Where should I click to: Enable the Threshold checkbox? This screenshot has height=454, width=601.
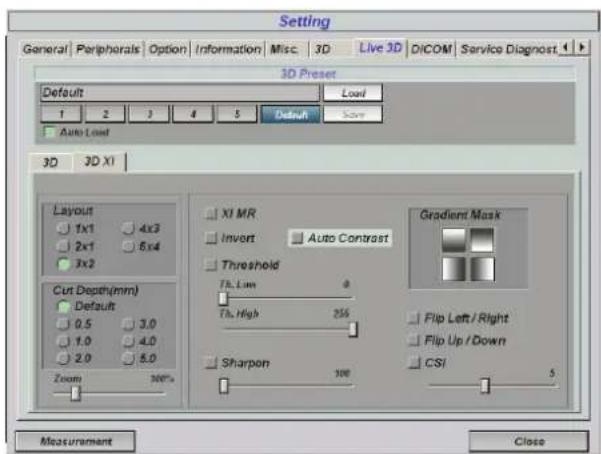211,265
